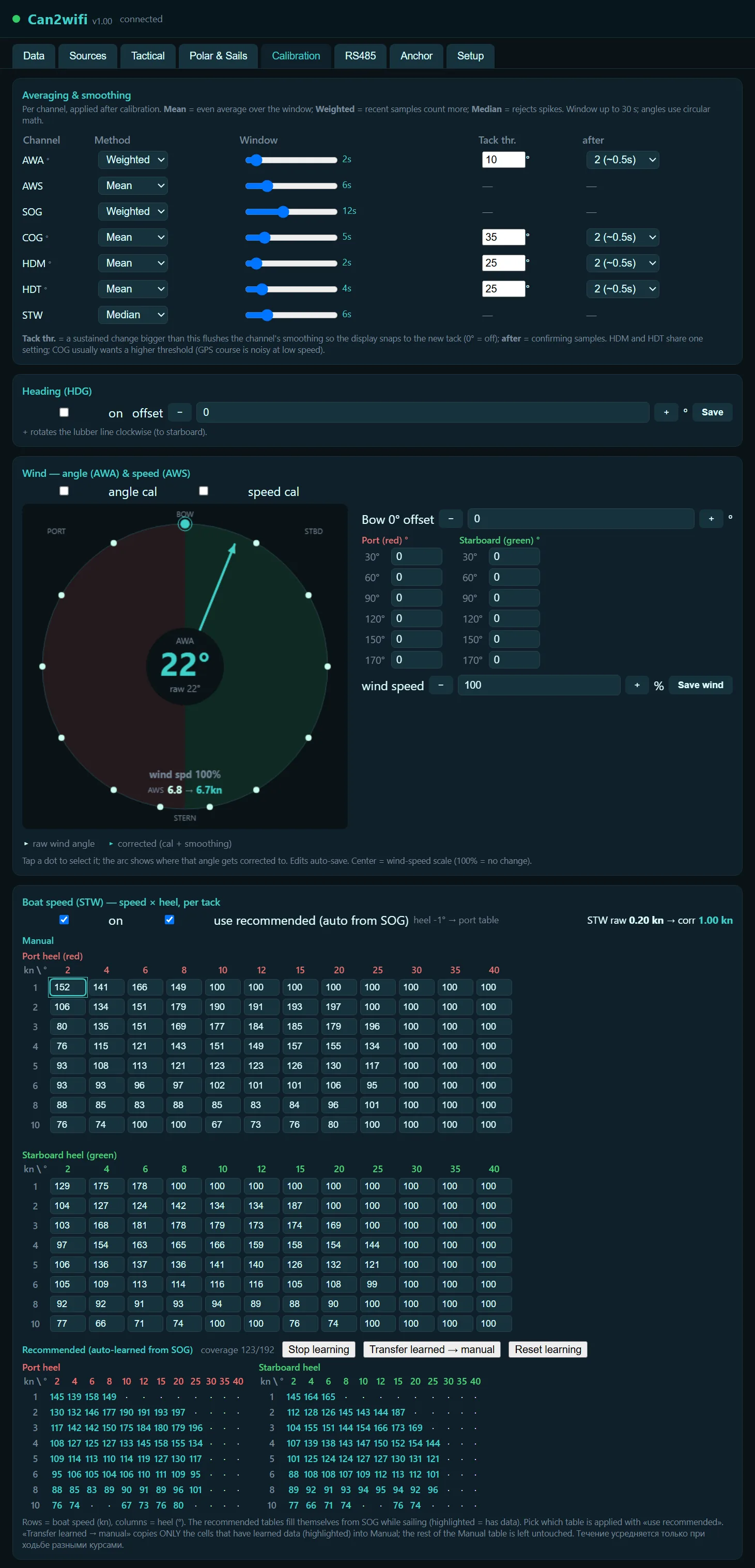Image resolution: width=755 pixels, height=1568 pixels.
Task: Save the heading offset
Action: [713, 413]
